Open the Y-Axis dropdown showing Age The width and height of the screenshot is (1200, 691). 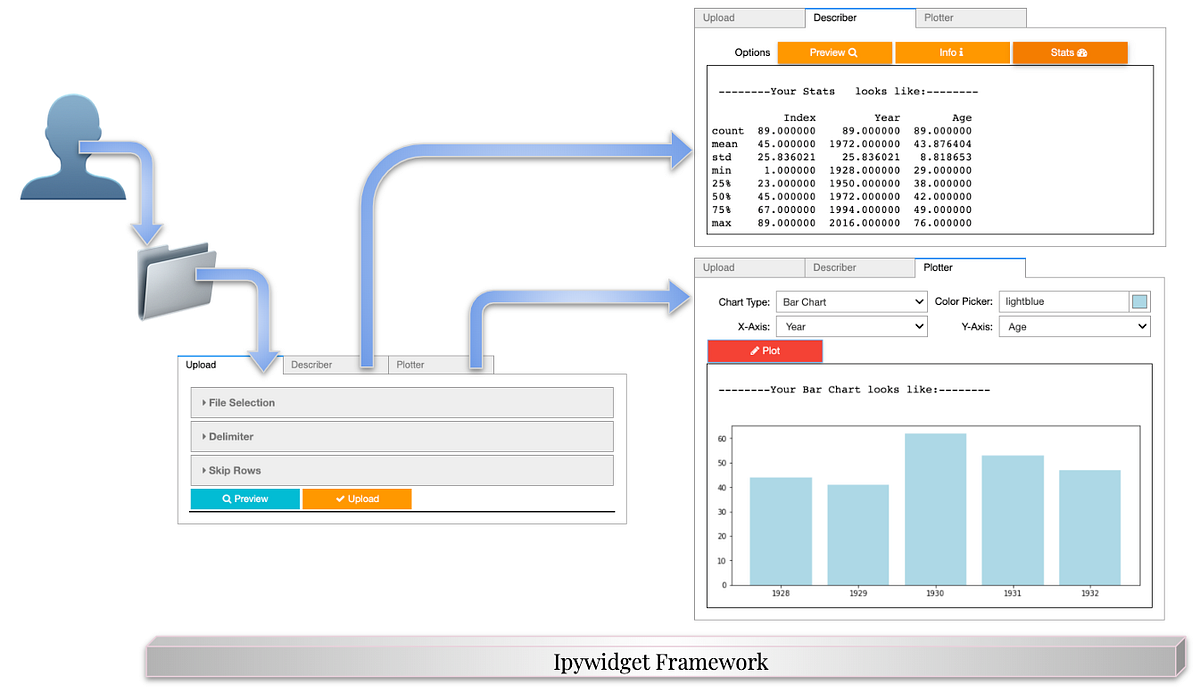click(1074, 326)
